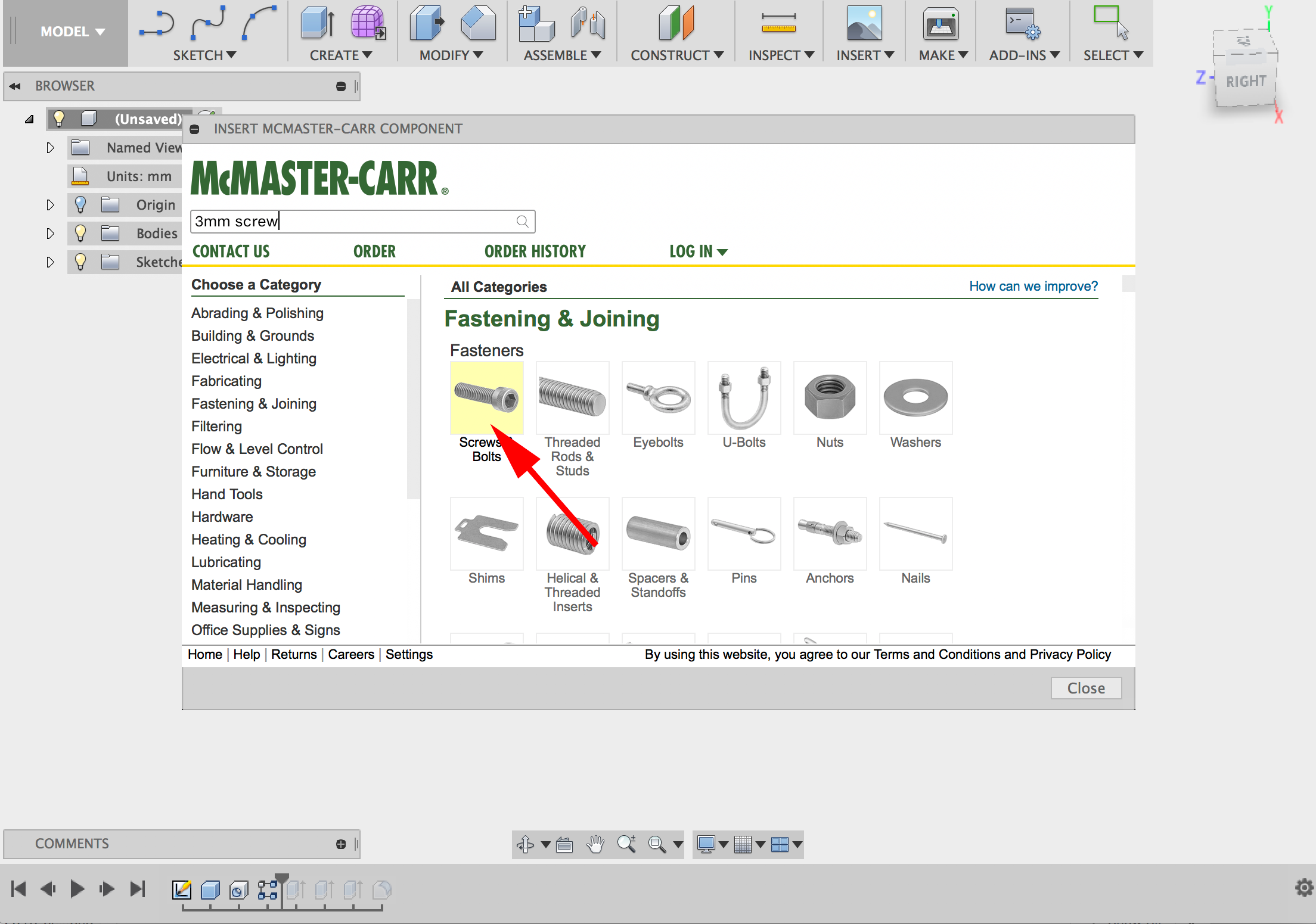Toggle visibility bulb of Origin folder

point(80,205)
